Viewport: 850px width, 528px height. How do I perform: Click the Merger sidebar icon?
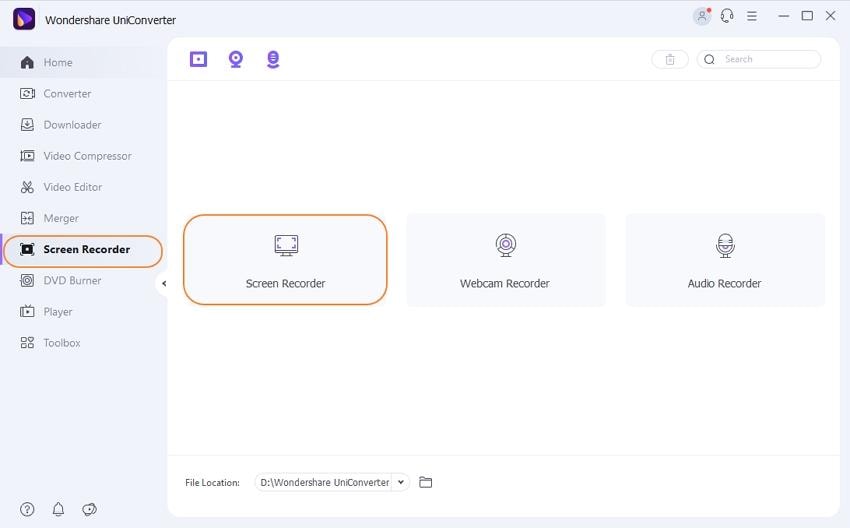[27, 218]
